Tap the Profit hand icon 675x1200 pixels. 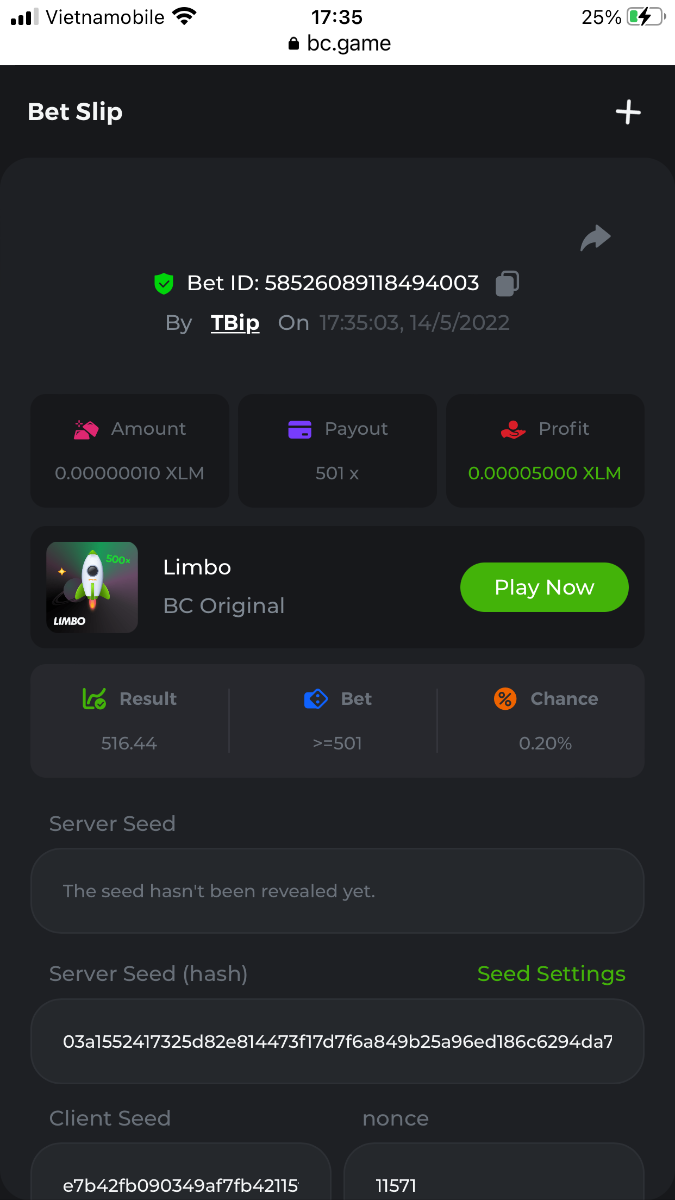tap(513, 429)
